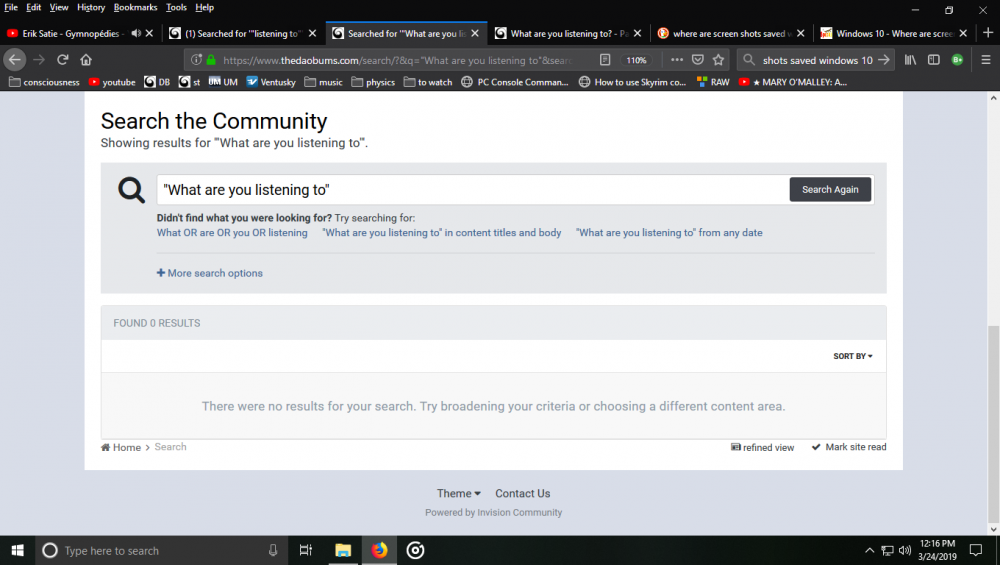Open the Bookmarks menu
The width and height of the screenshot is (1000, 565).
[x=135, y=7]
